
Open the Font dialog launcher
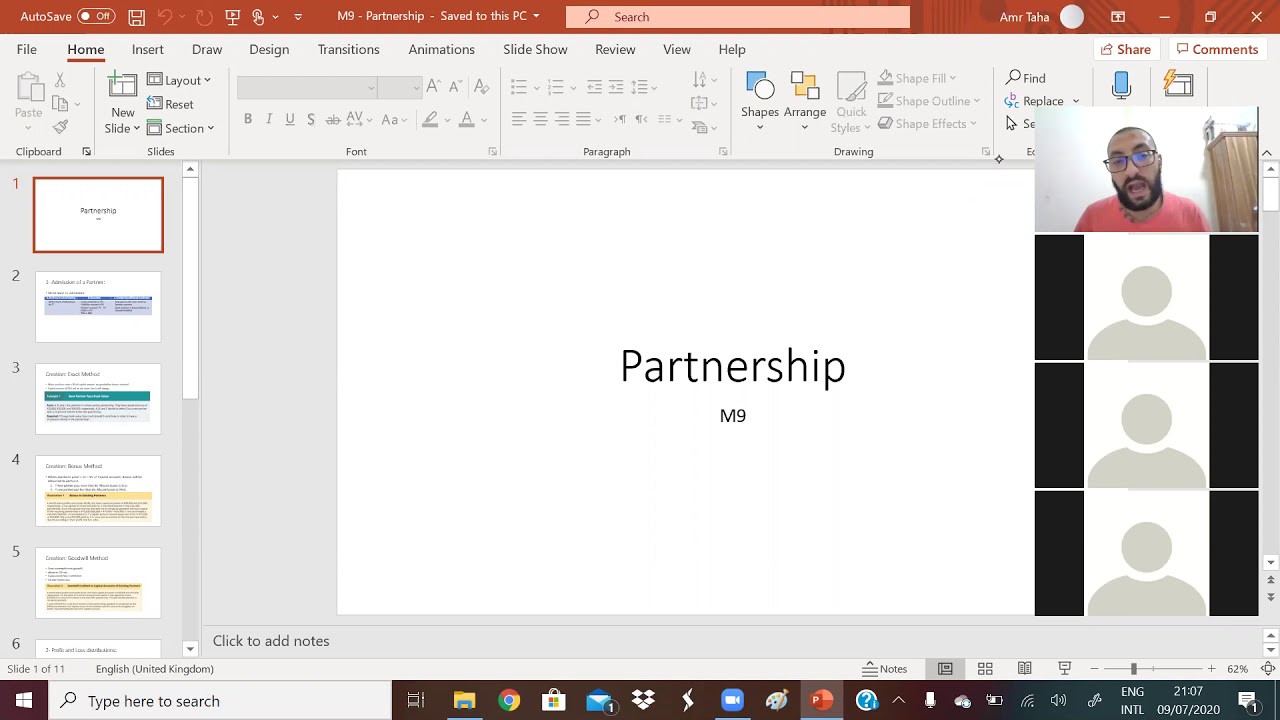(x=492, y=152)
